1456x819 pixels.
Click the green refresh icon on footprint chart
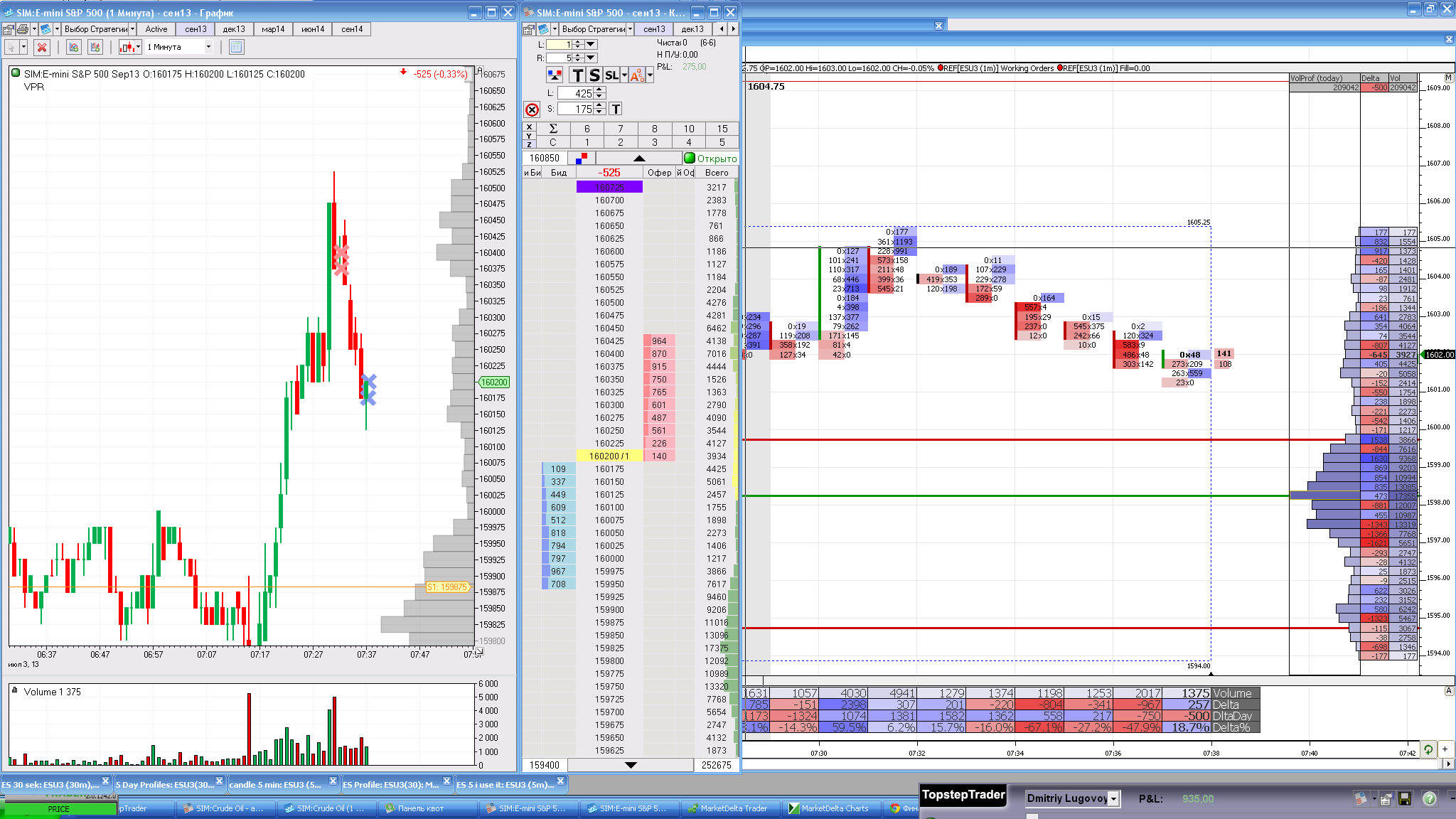point(1428,749)
